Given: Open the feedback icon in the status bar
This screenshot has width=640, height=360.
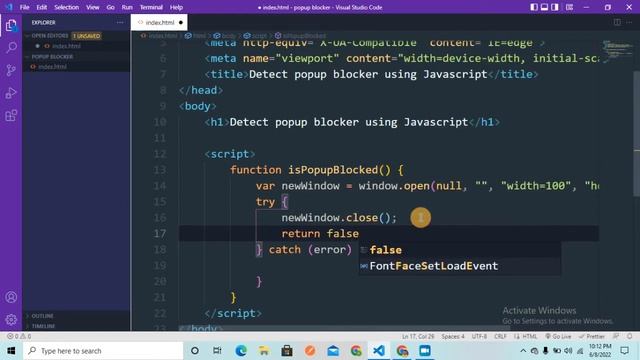Looking at the screenshot, I should click(x=616, y=336).
